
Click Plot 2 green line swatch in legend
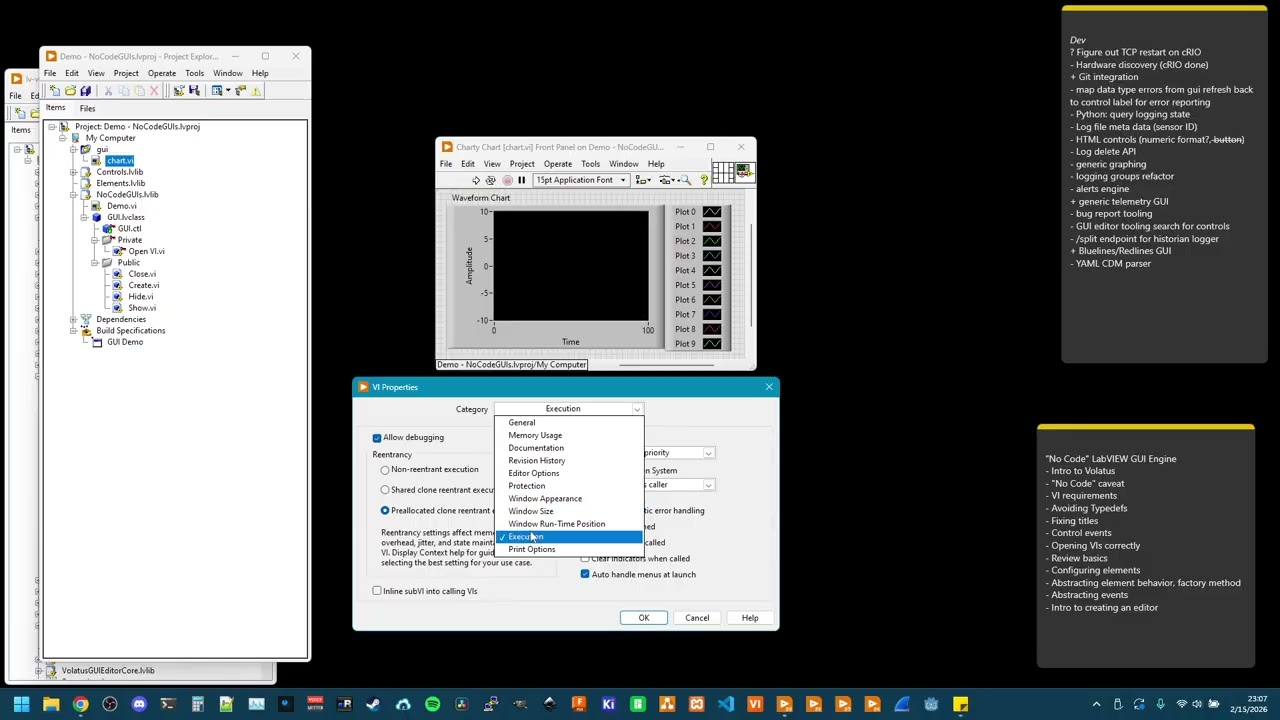pyautogui.click(x=712, y=241)
